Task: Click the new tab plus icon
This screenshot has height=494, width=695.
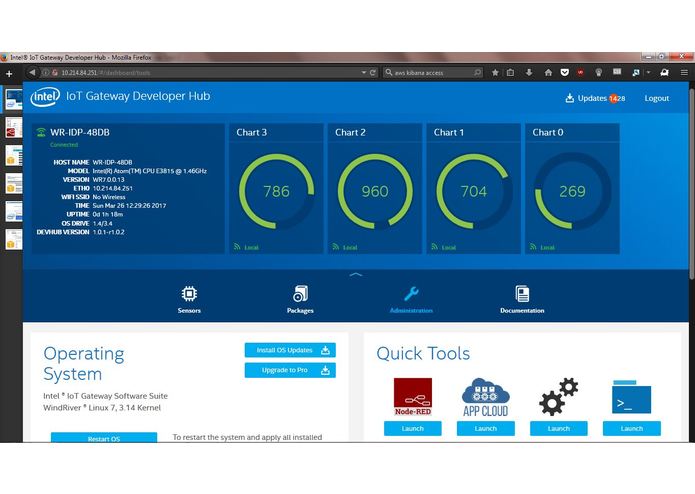Action: pyautogui.click(x=9, y=74)
